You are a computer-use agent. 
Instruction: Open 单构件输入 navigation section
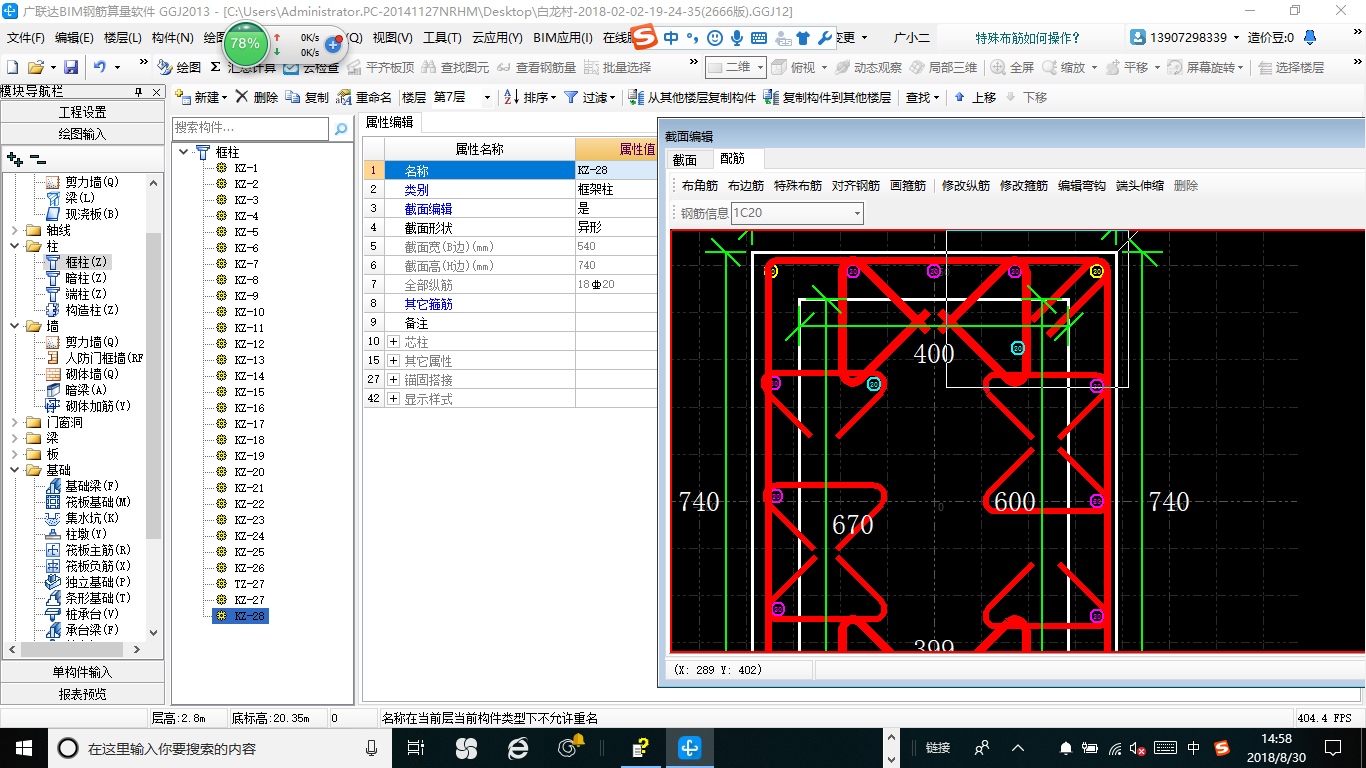[x=83, y=672]
